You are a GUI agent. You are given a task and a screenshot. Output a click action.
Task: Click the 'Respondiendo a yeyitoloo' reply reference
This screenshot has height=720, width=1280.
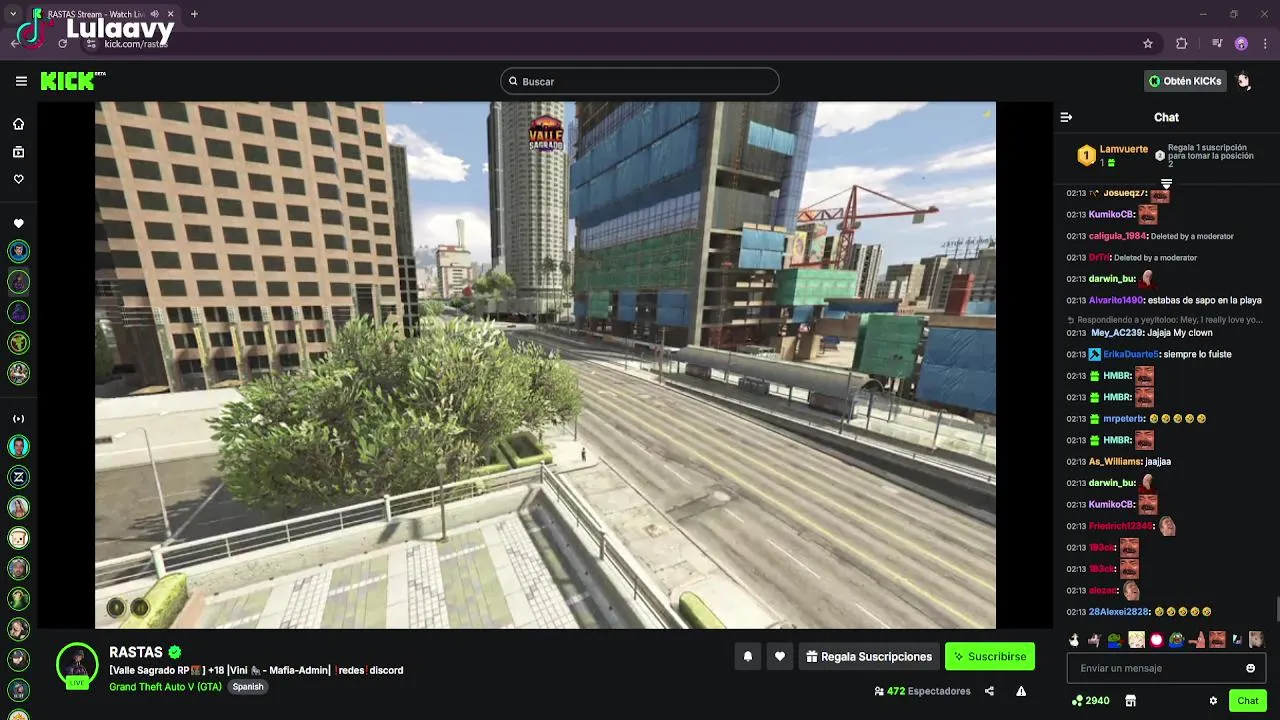coord(1165,320)
